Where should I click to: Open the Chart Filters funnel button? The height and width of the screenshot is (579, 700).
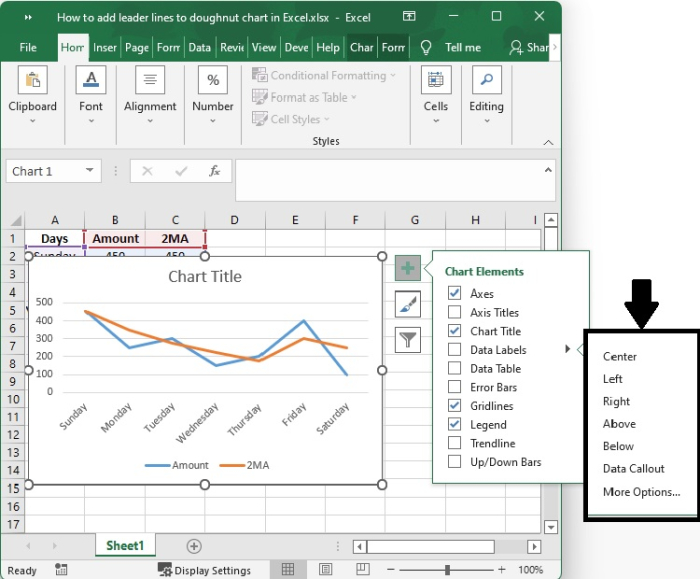click(408, 340)
